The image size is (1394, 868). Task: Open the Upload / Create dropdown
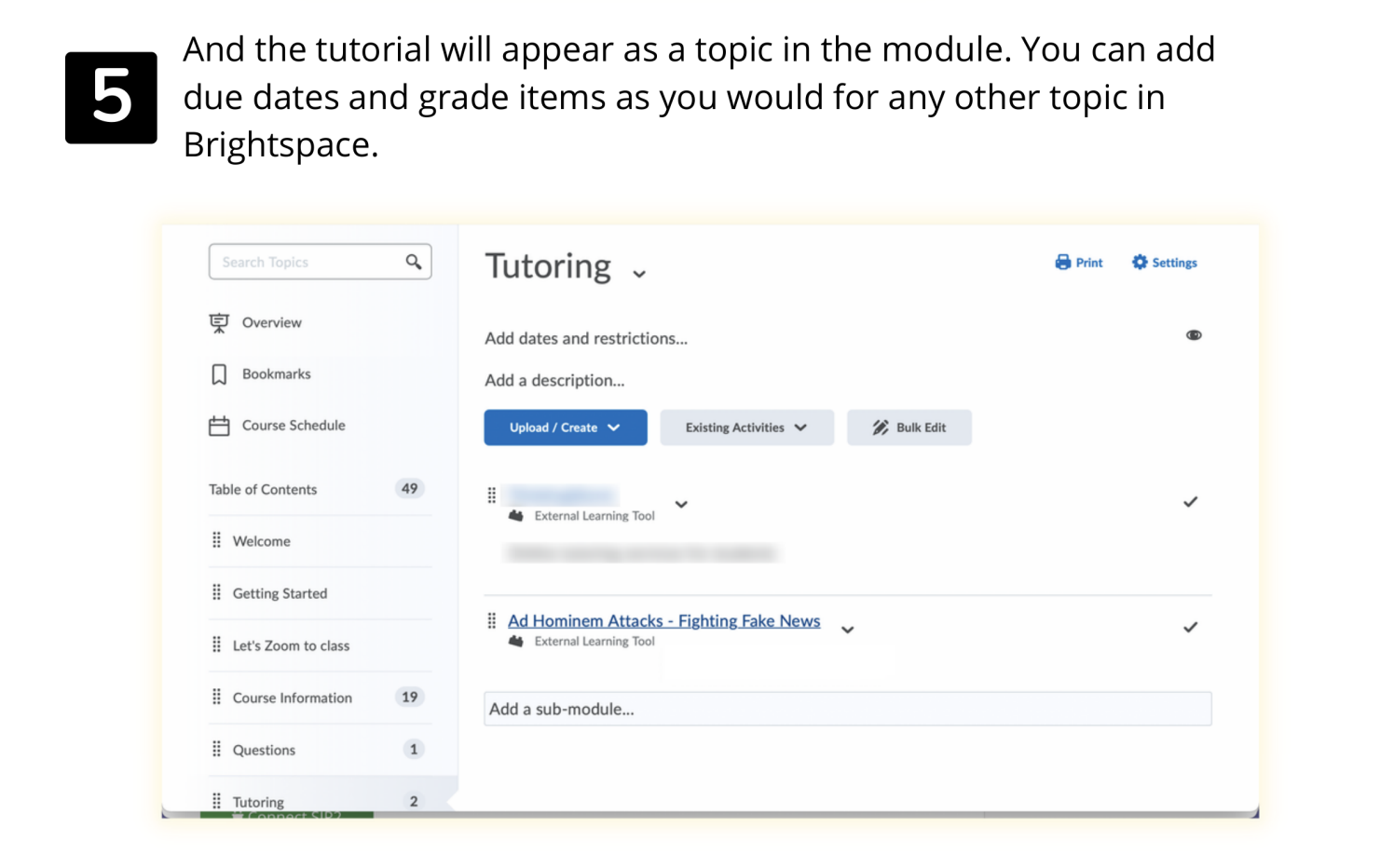click(x=565, y=427)
